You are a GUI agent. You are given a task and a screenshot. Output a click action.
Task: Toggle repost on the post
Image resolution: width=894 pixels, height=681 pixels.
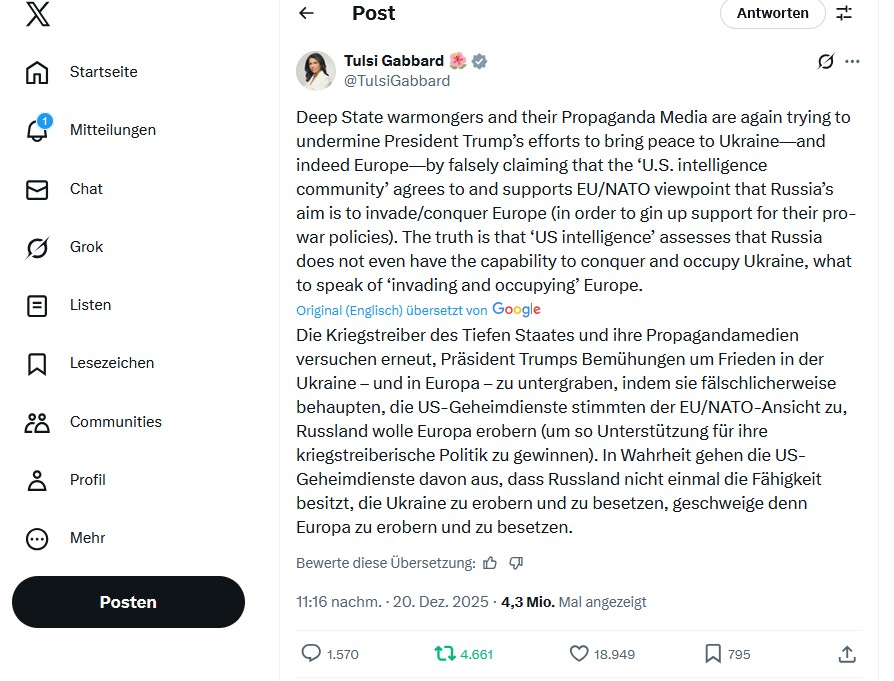click(444, 654)
